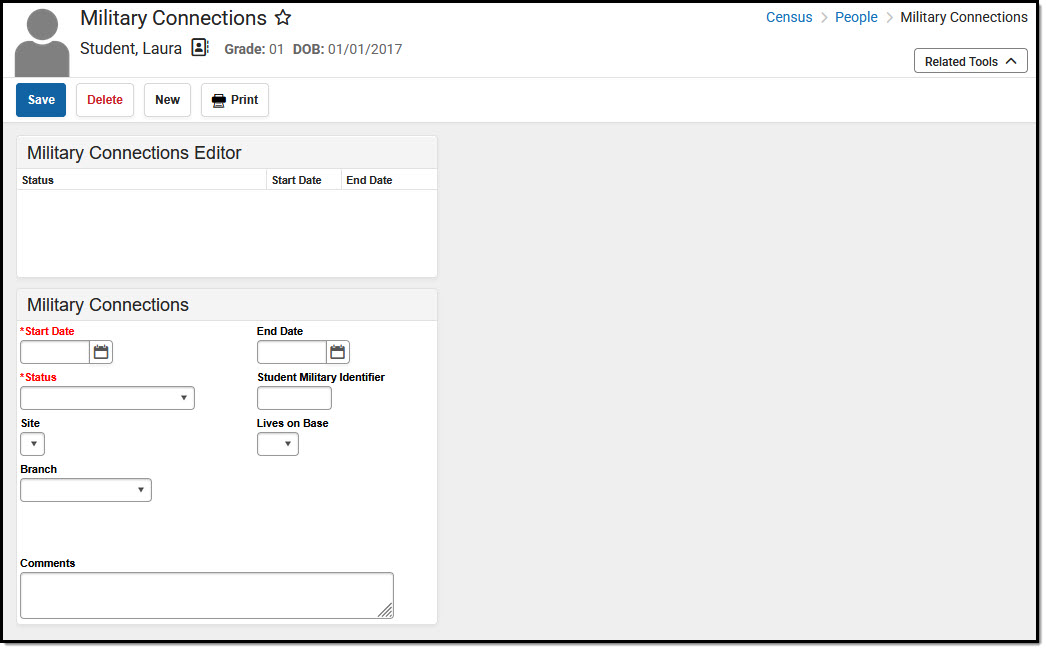Create a New military connection record
The image size is (1046, 650).
(167, 99)
